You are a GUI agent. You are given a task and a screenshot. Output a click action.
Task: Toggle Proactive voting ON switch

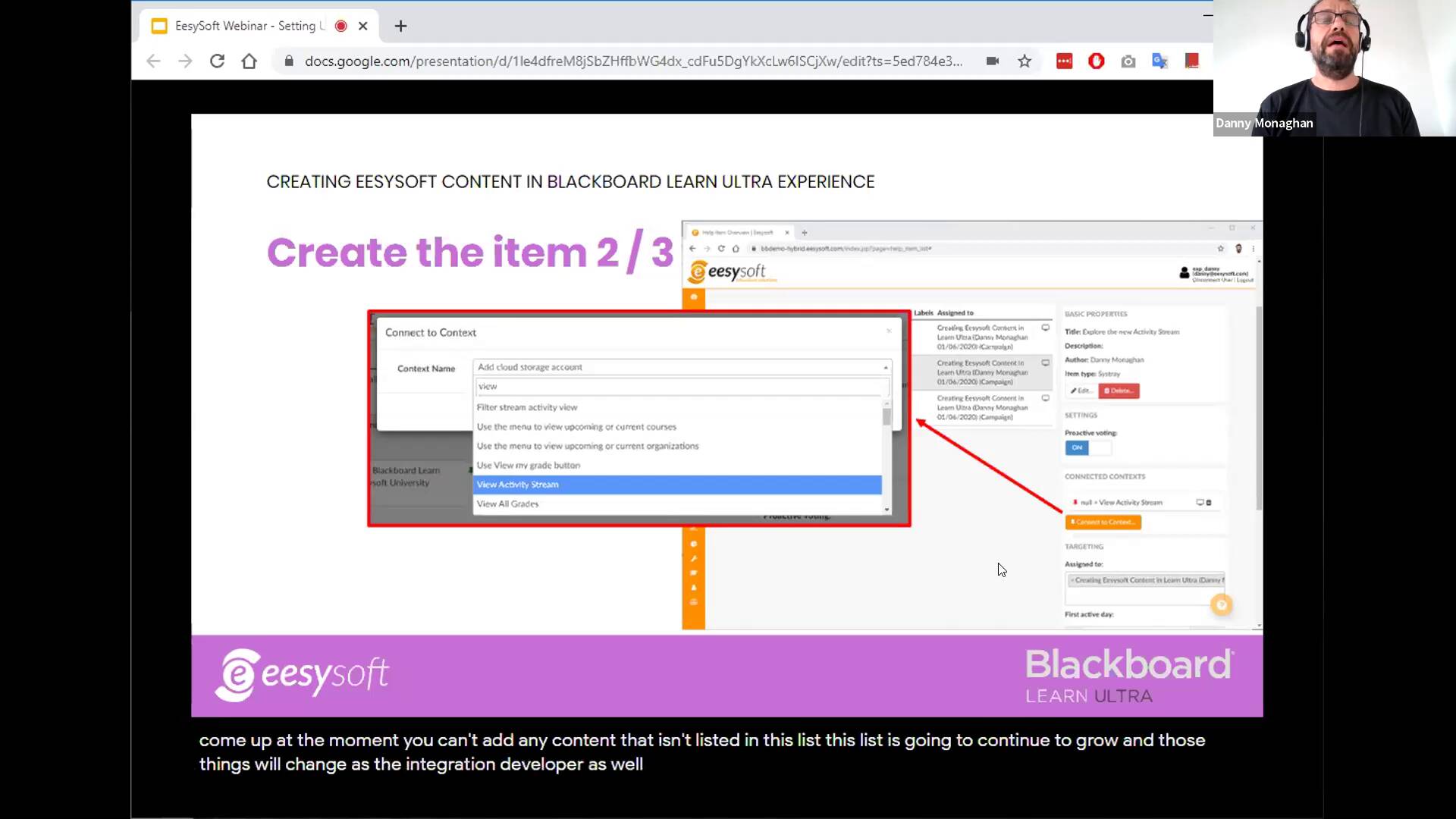(1077, 447)
